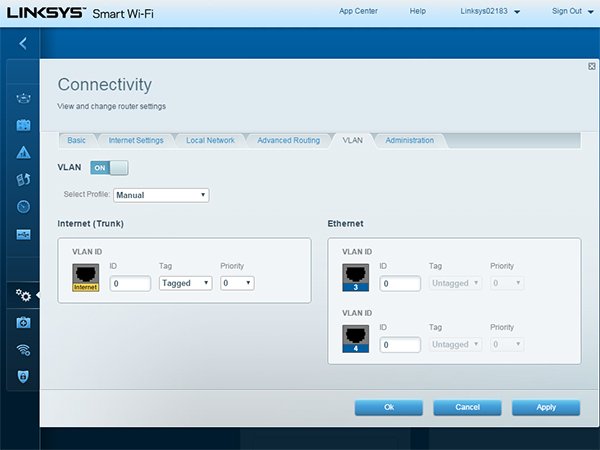Open the Wireless settings icon
The width and height of the screenshot is (600, 450).
tap(23, 350)
